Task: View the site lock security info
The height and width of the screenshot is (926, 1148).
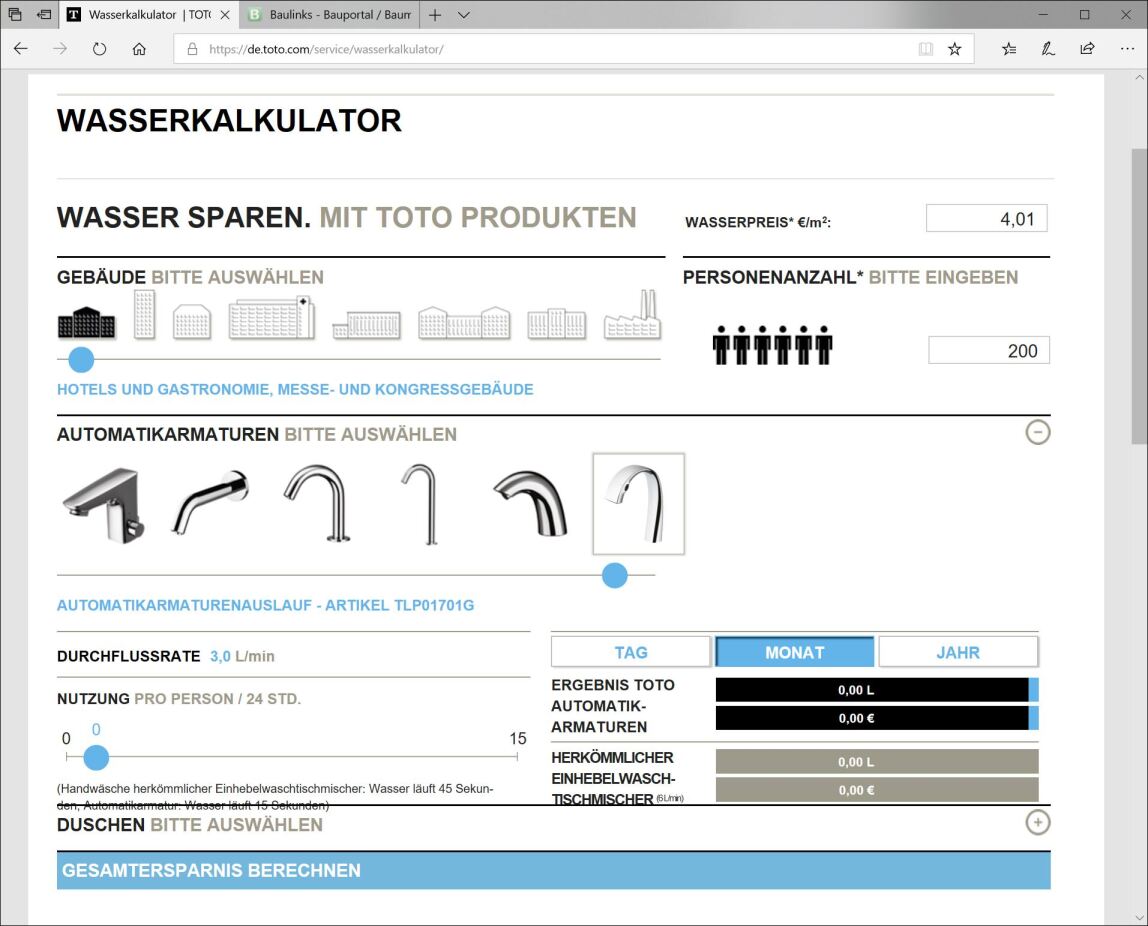Action: 193,49
